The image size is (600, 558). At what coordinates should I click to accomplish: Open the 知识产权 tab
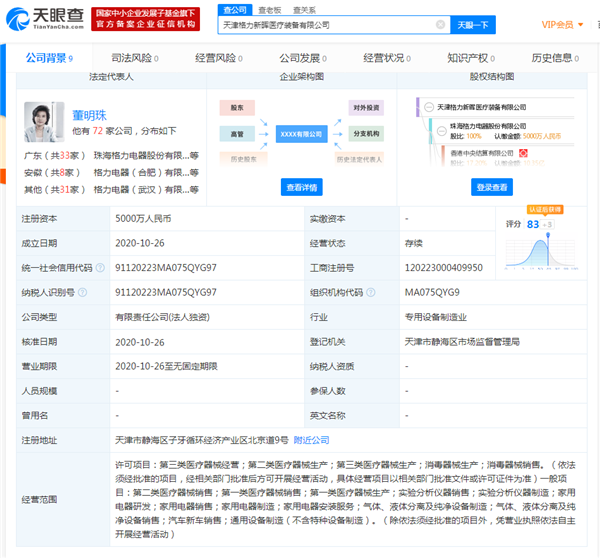pos(470,59)
